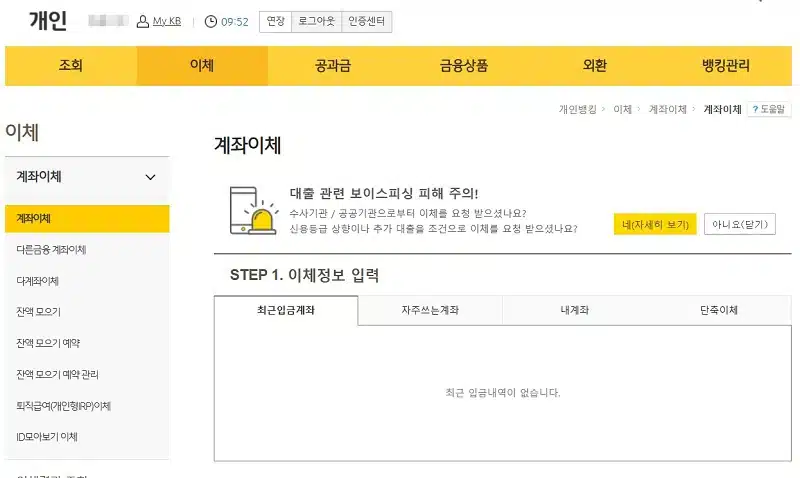Dismiss the warning with 아니요(닫기)
This screenshot has height=478, width=800.
point(740,224)
